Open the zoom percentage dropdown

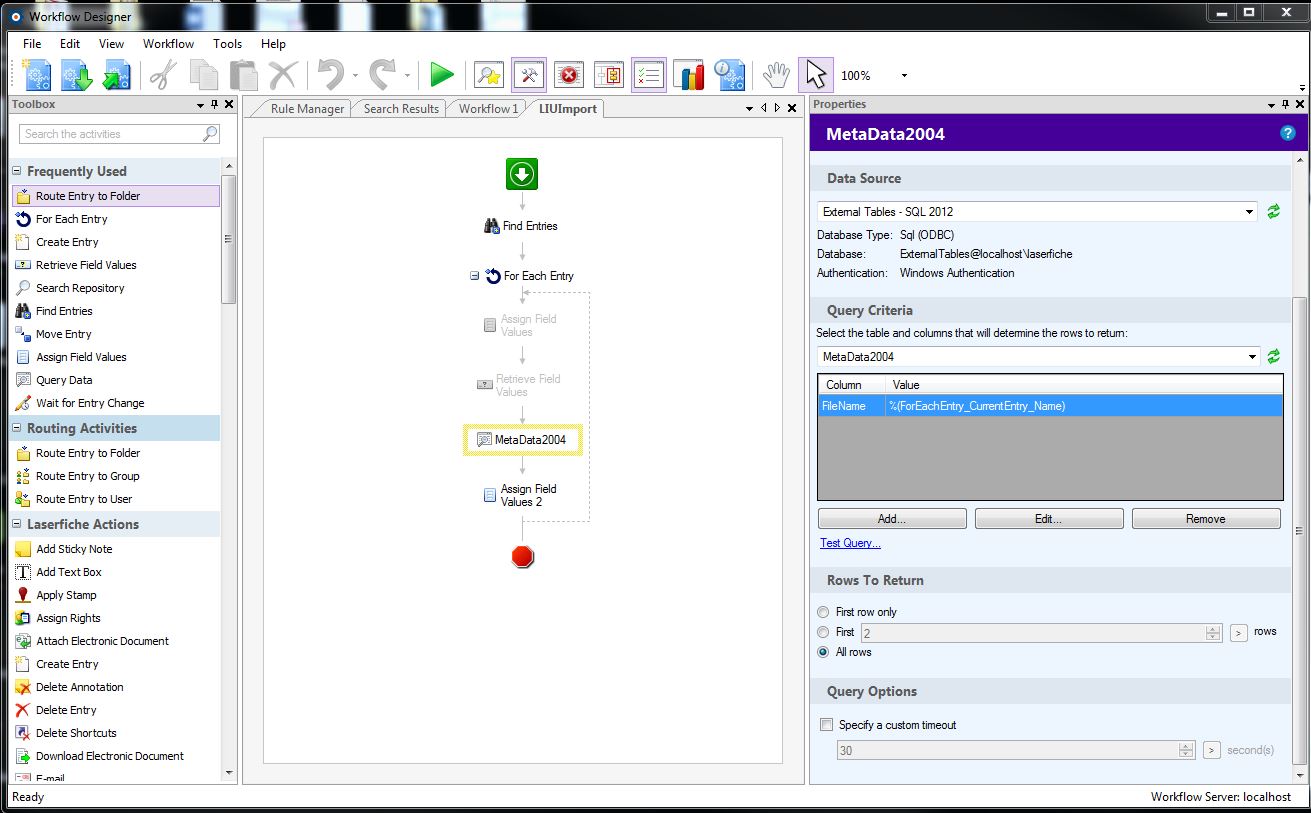coord(904,76)
